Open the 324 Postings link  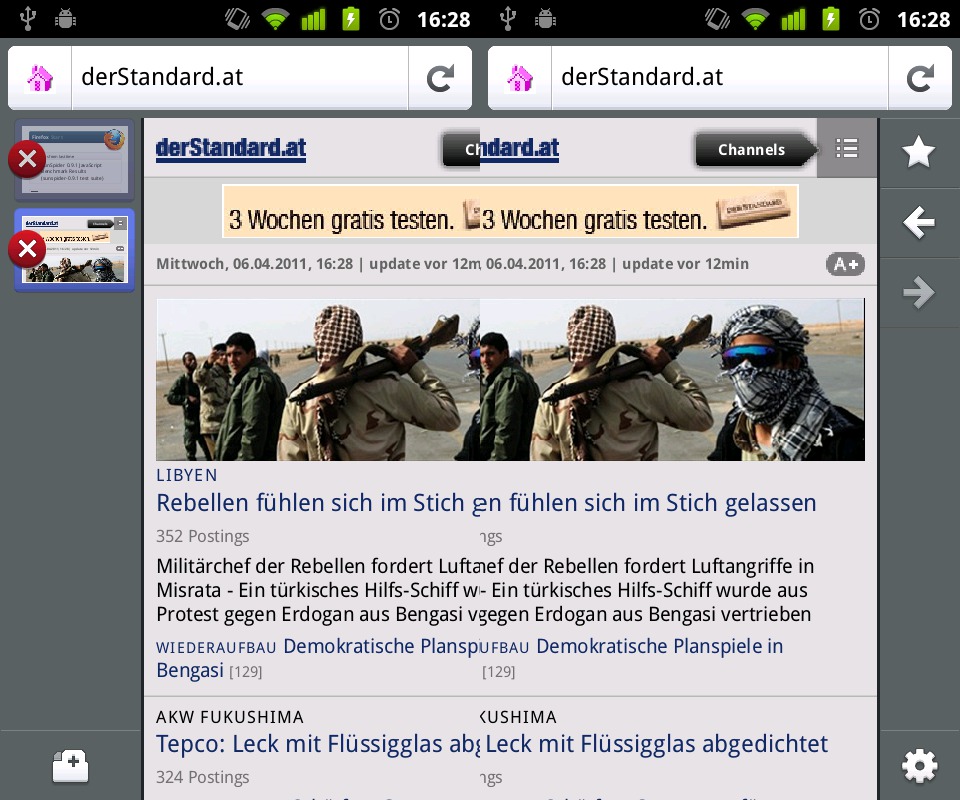(203, 777)
